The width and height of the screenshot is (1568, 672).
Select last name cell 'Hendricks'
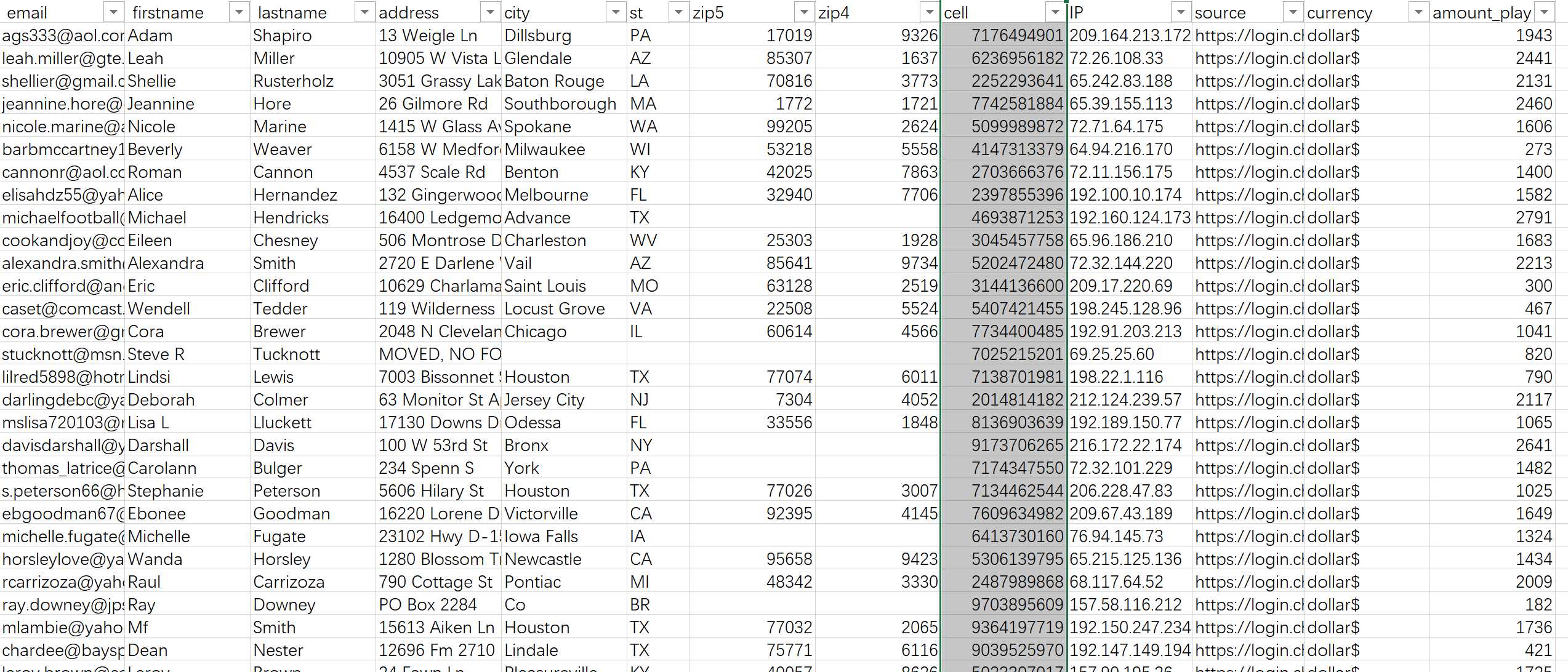click(313, 218)
